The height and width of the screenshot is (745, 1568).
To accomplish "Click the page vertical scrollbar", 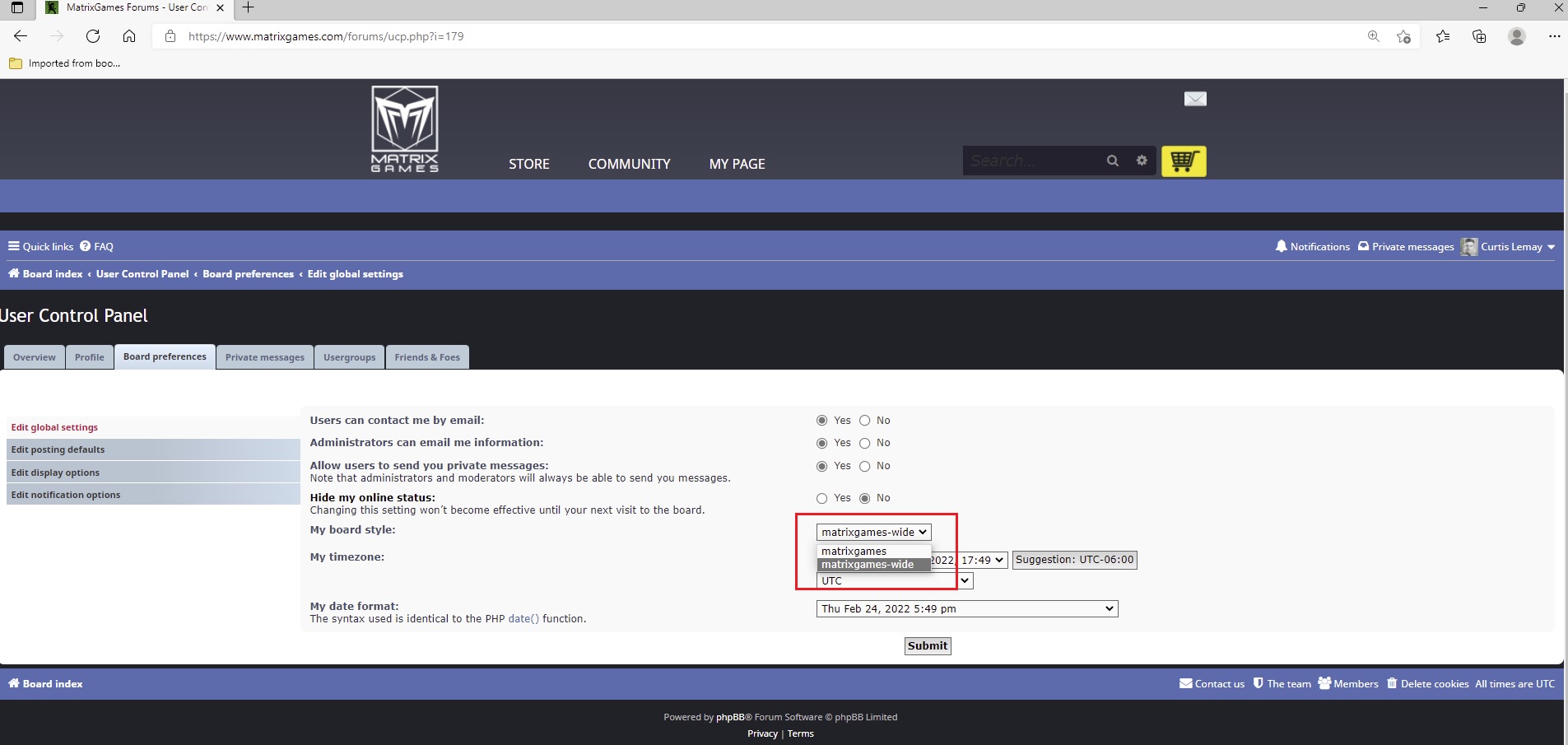I will point(1565,412).
